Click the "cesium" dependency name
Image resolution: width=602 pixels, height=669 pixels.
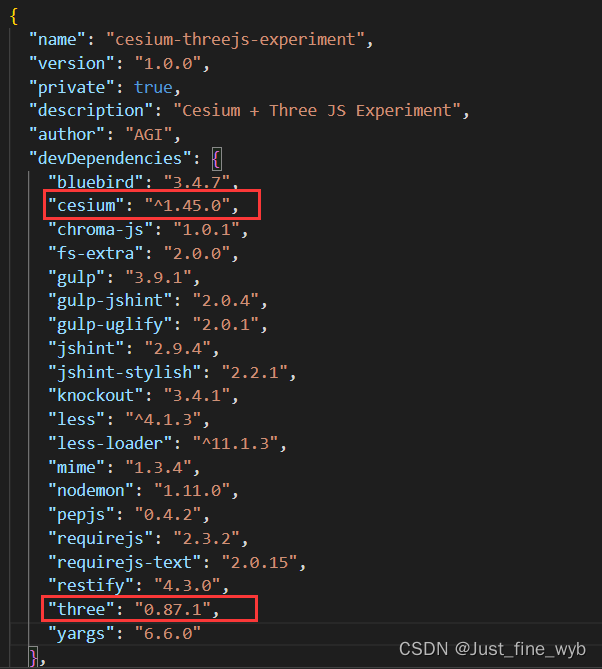click(x=86, y=206)
